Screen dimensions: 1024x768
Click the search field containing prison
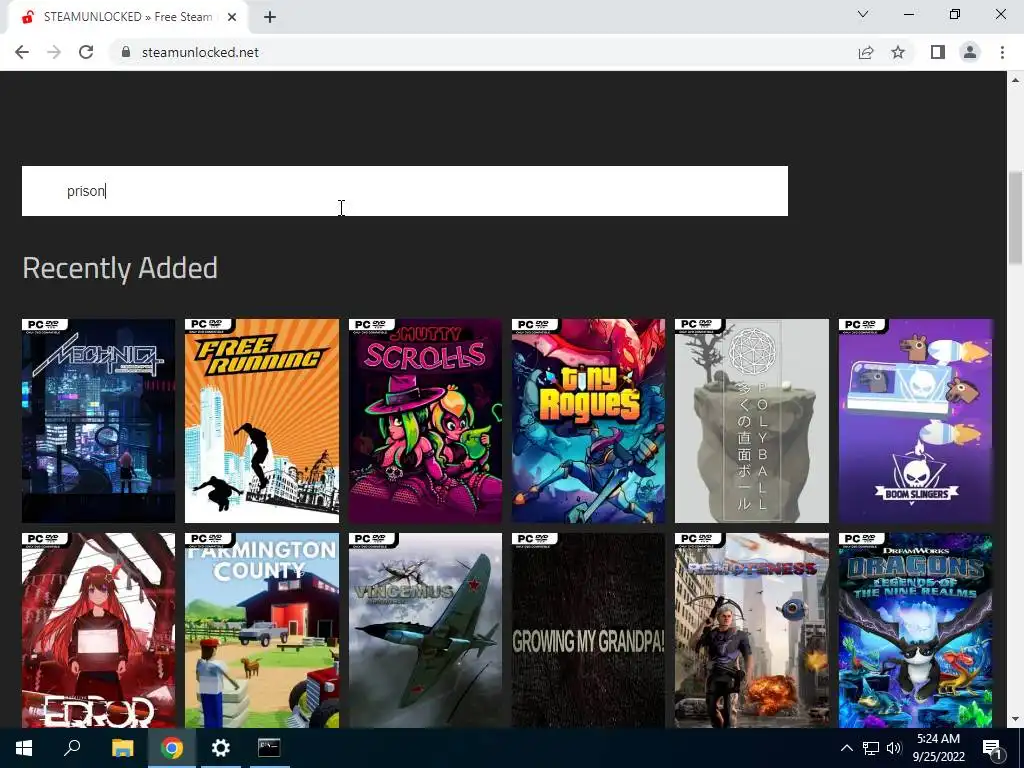[x=405, y=191]
